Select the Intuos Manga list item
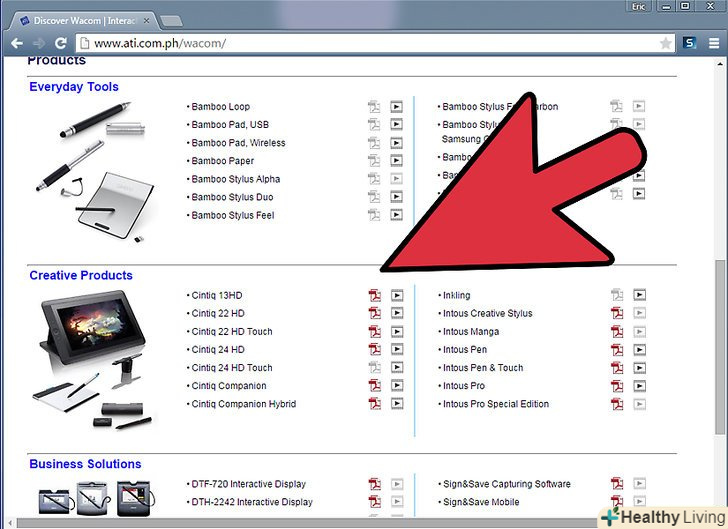728x529 pixels. click(471, 332)
